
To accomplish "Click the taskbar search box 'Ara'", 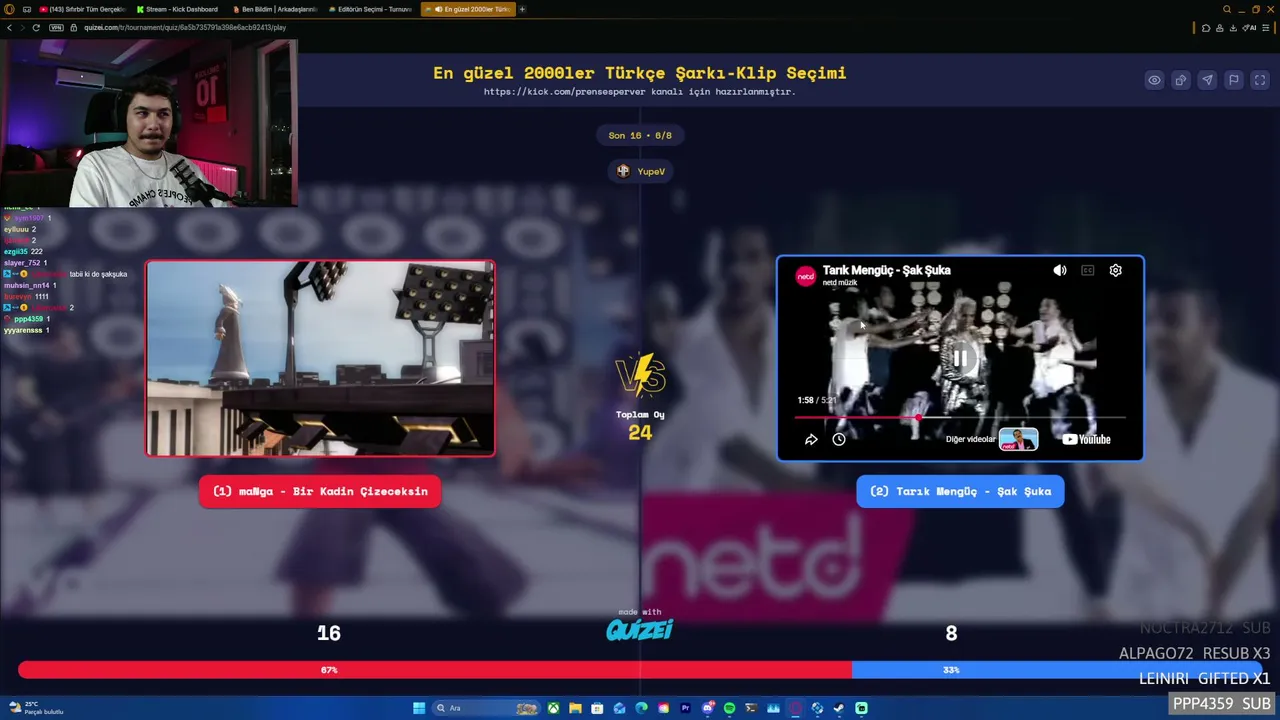I will pyautogui.click(x=485, y=708).
